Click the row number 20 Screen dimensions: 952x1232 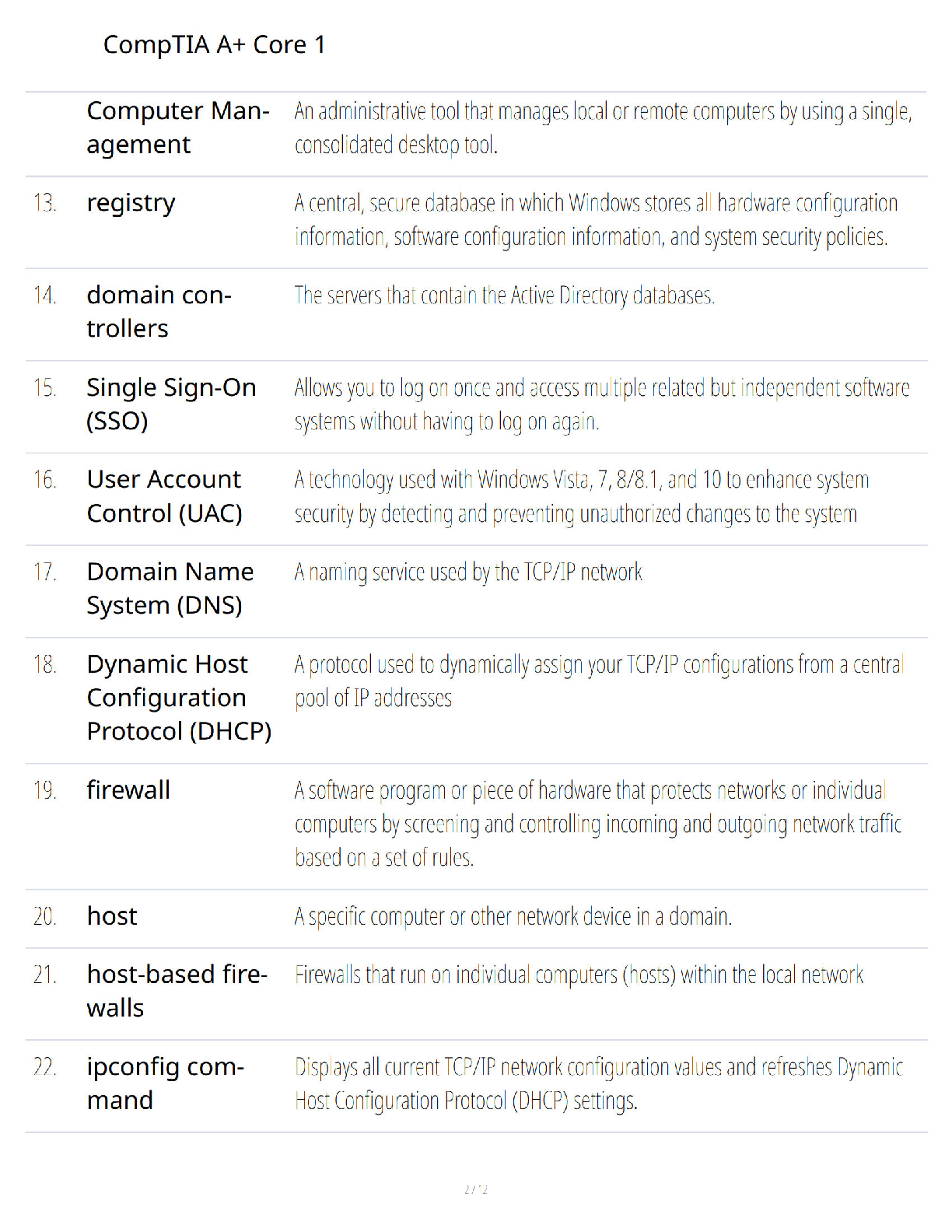pyautogui.click(x=45, y=916)
